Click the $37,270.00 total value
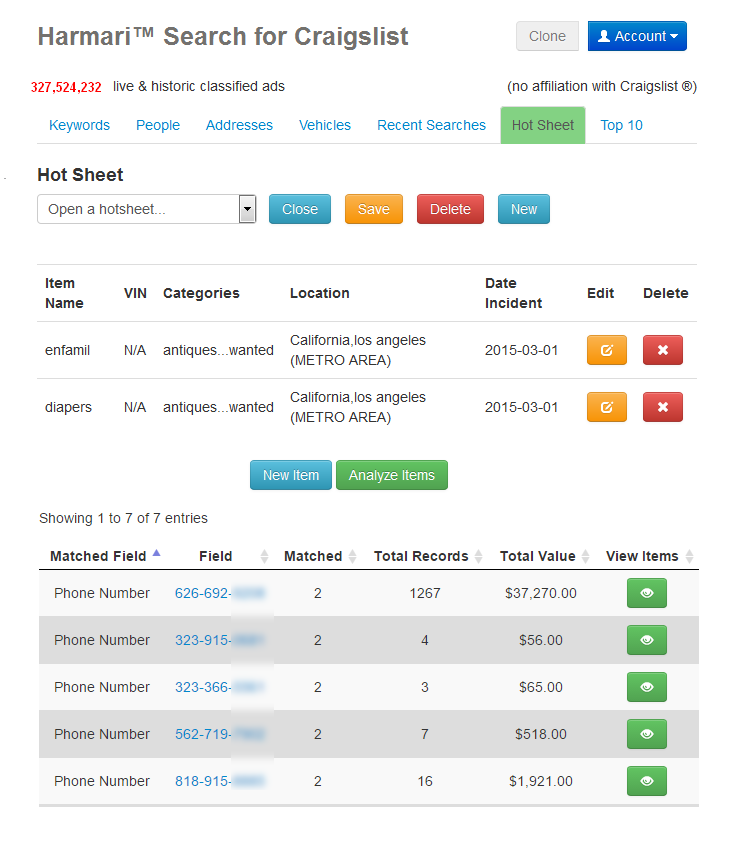Viewport: 744px width, 841px height. (x=541, y=593)
